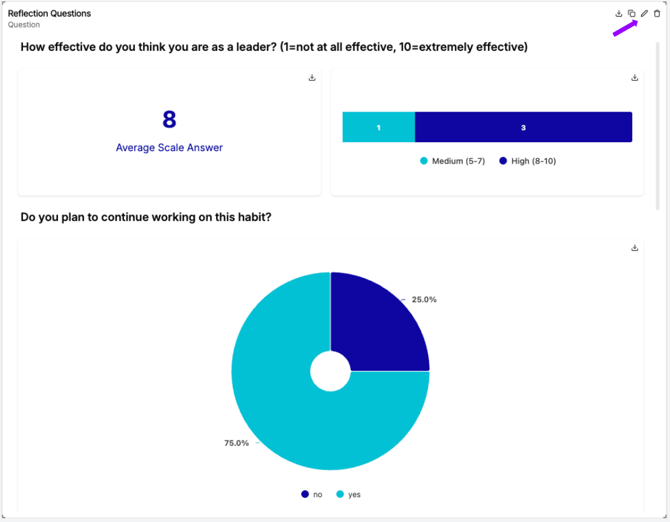
Task: Click the 25% 'no' pie slice
Action: [375, 327]
